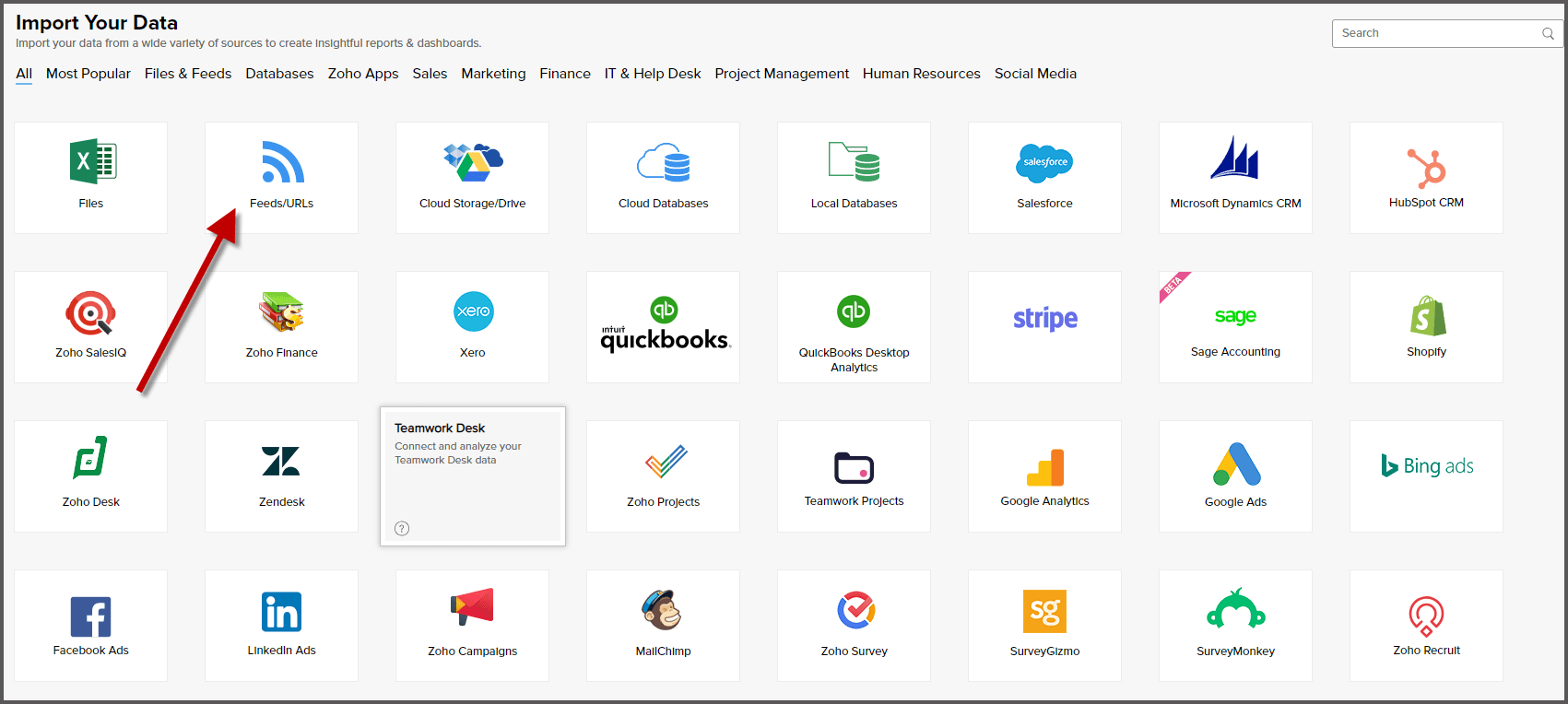Select Zoho Campaigns connector
1568x704 pixels.
pos(472,626)
